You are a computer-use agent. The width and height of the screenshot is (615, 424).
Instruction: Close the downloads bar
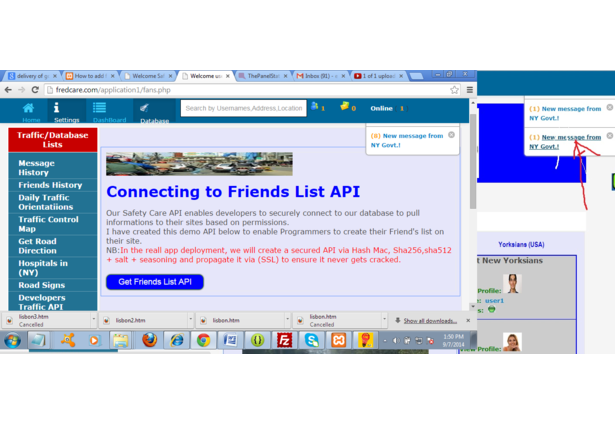click(468, 320)
